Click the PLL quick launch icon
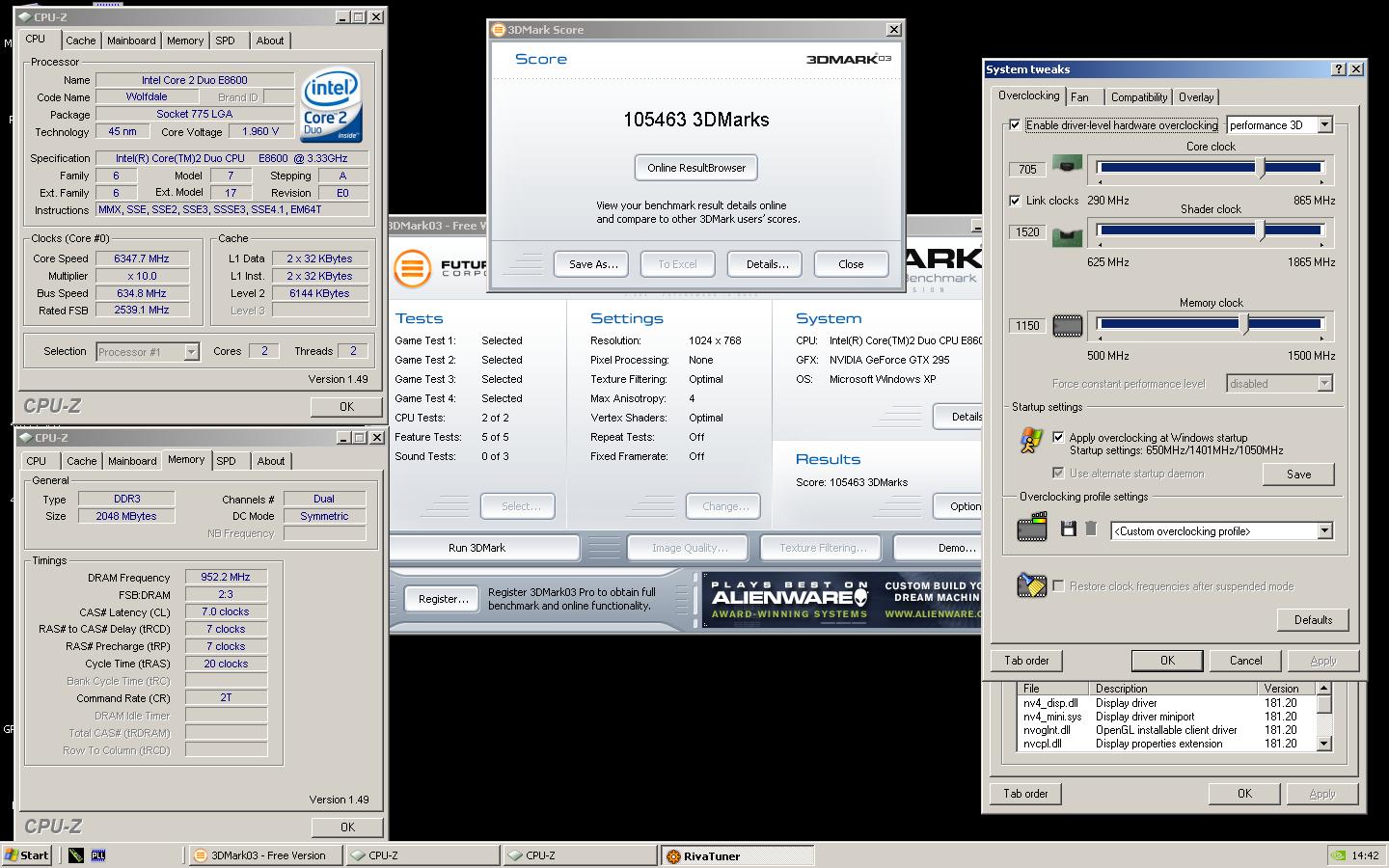 [x=98, y=854]
